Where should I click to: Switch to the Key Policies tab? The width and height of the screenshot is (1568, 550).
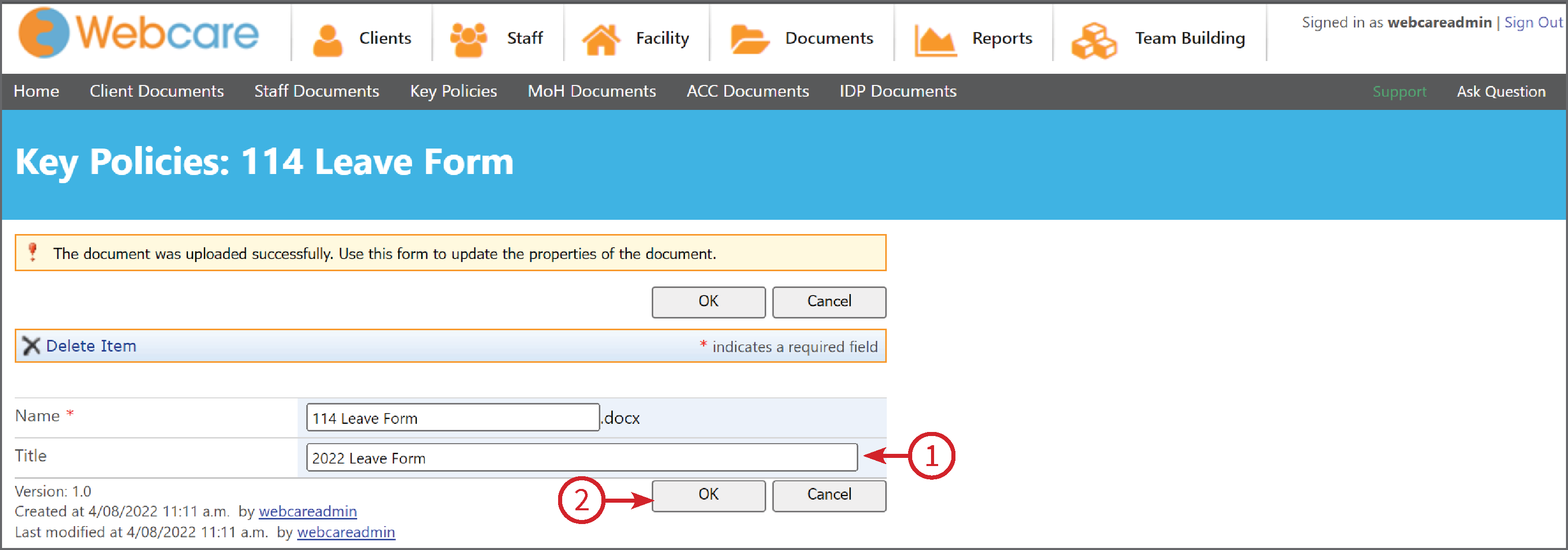point(453,91)
